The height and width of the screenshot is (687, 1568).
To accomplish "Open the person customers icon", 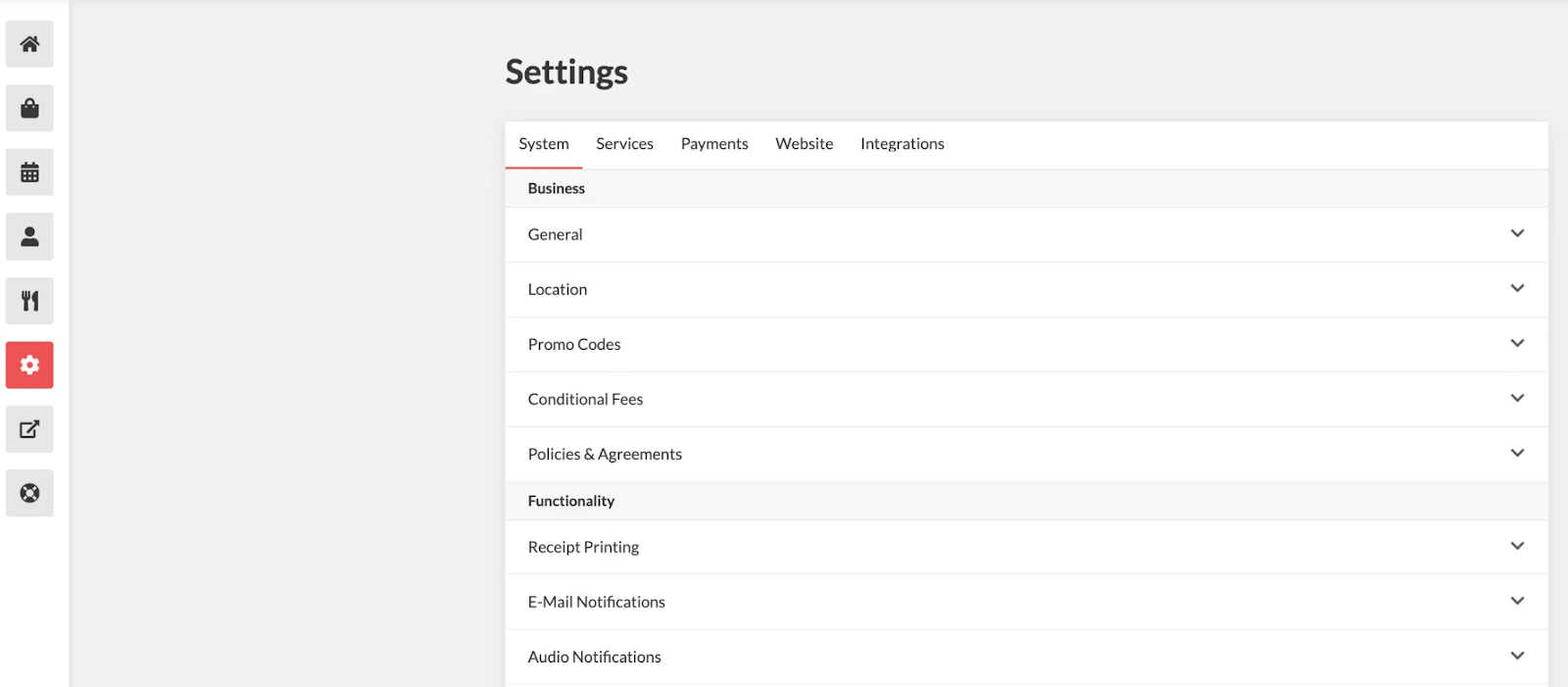I will click(x=29, y=236).
